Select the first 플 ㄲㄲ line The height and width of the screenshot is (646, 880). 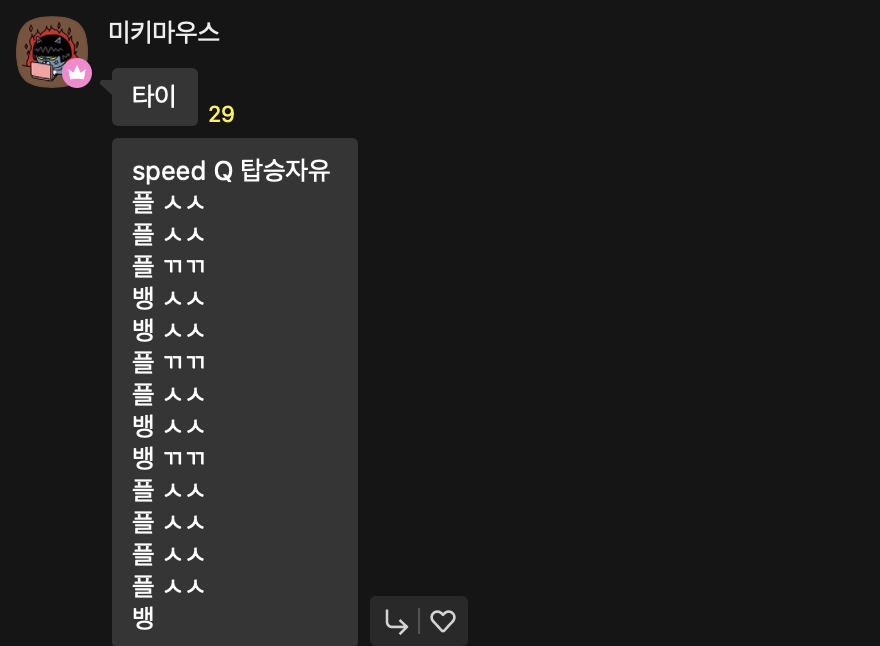pos(168,266)
